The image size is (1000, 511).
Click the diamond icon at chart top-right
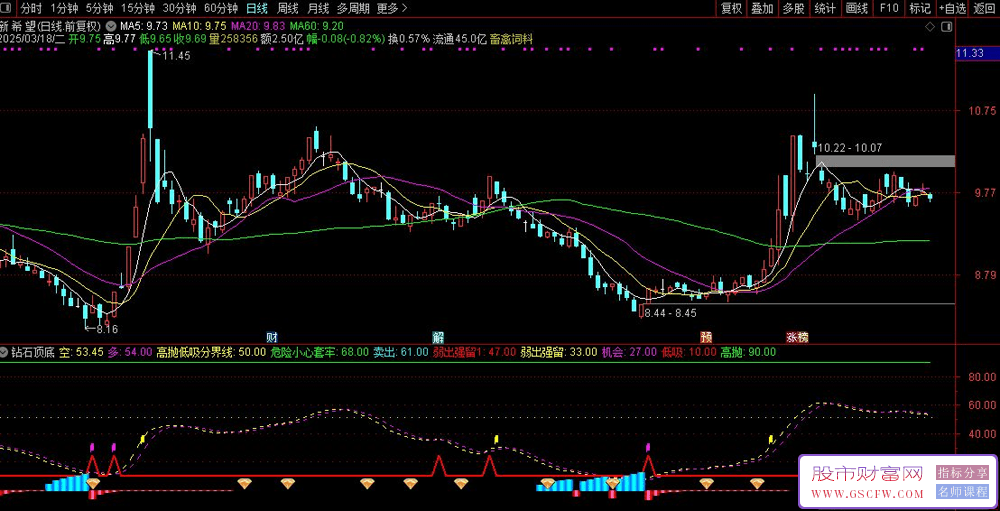click(931, 25)
